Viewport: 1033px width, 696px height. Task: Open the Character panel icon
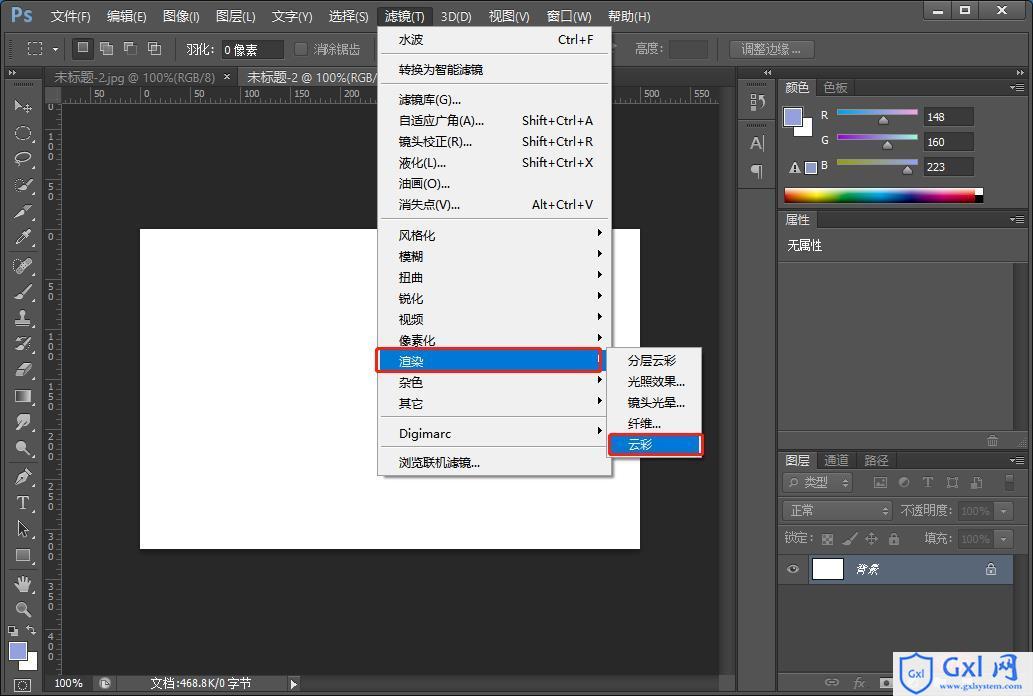pyautogui.click(x=757, y=143)
